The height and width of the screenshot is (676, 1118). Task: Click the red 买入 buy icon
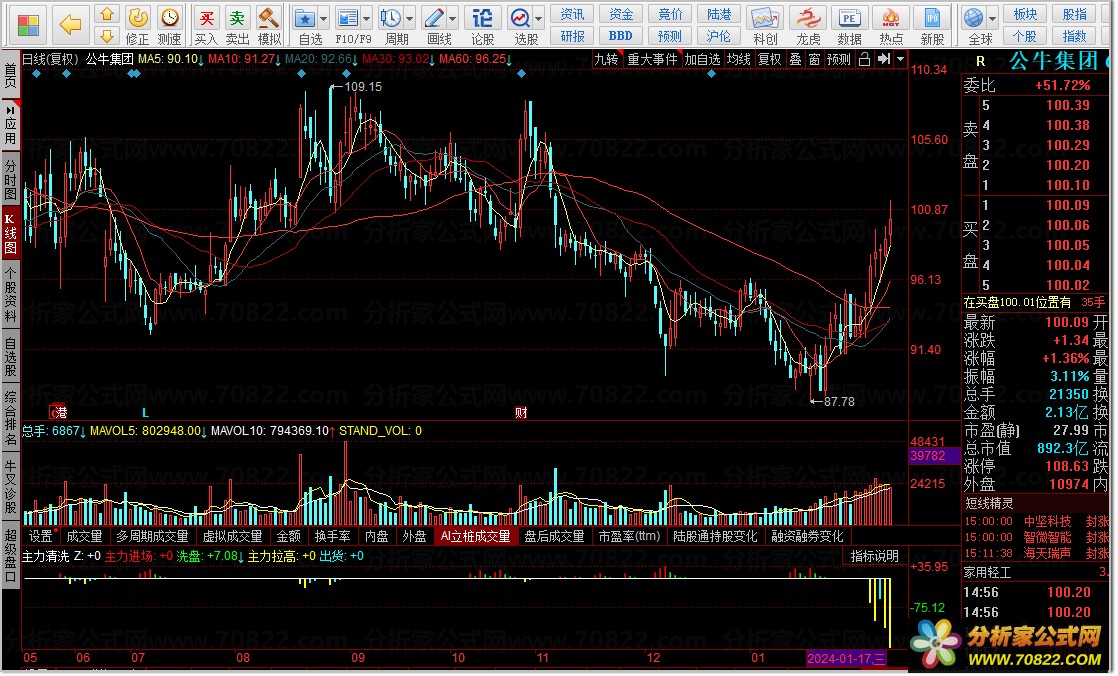pyautogui.click(x=206, y=18)
